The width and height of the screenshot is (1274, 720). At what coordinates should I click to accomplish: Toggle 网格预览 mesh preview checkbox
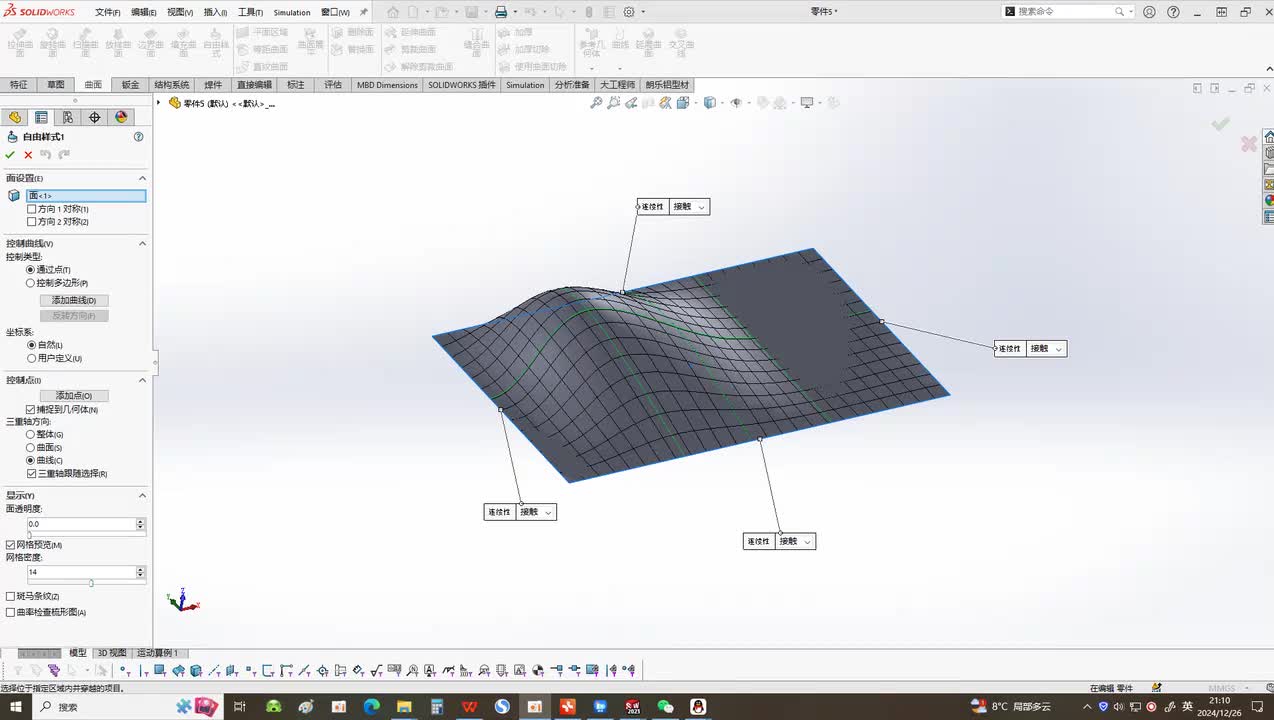pyautogui.click(x=11, y=545)
